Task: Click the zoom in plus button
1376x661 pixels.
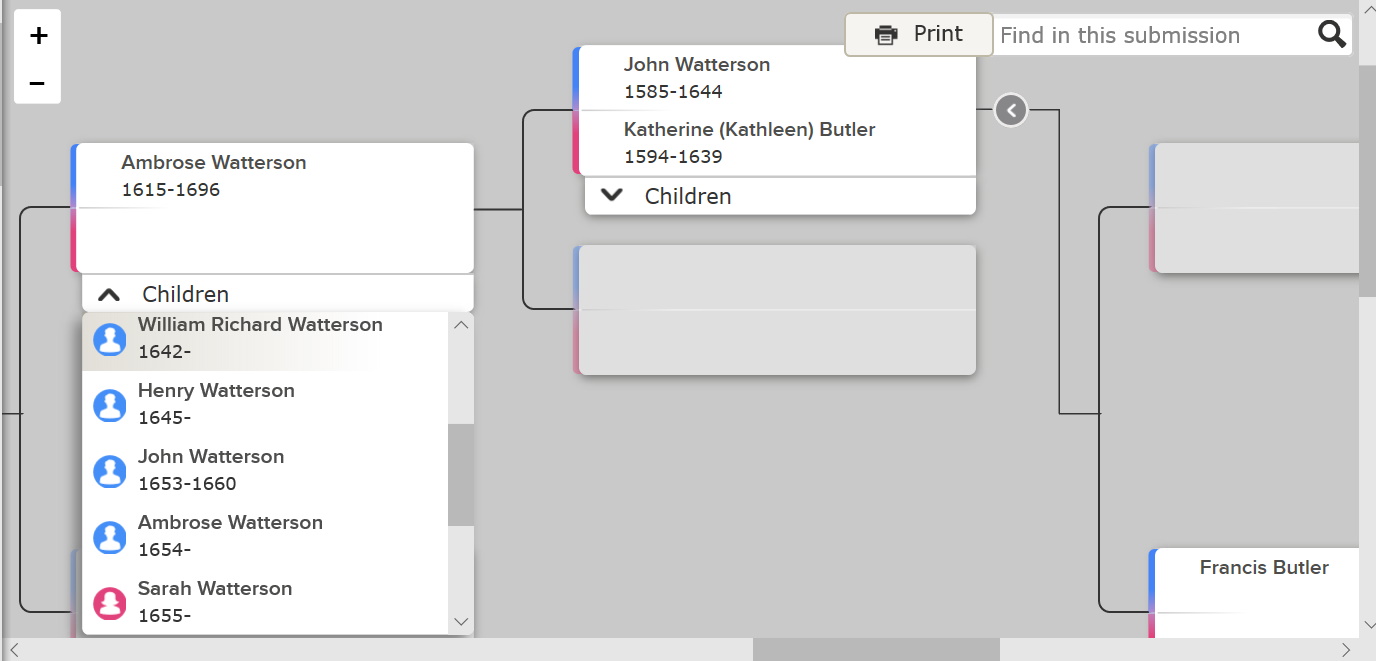Action: click(x=38, y=36)
